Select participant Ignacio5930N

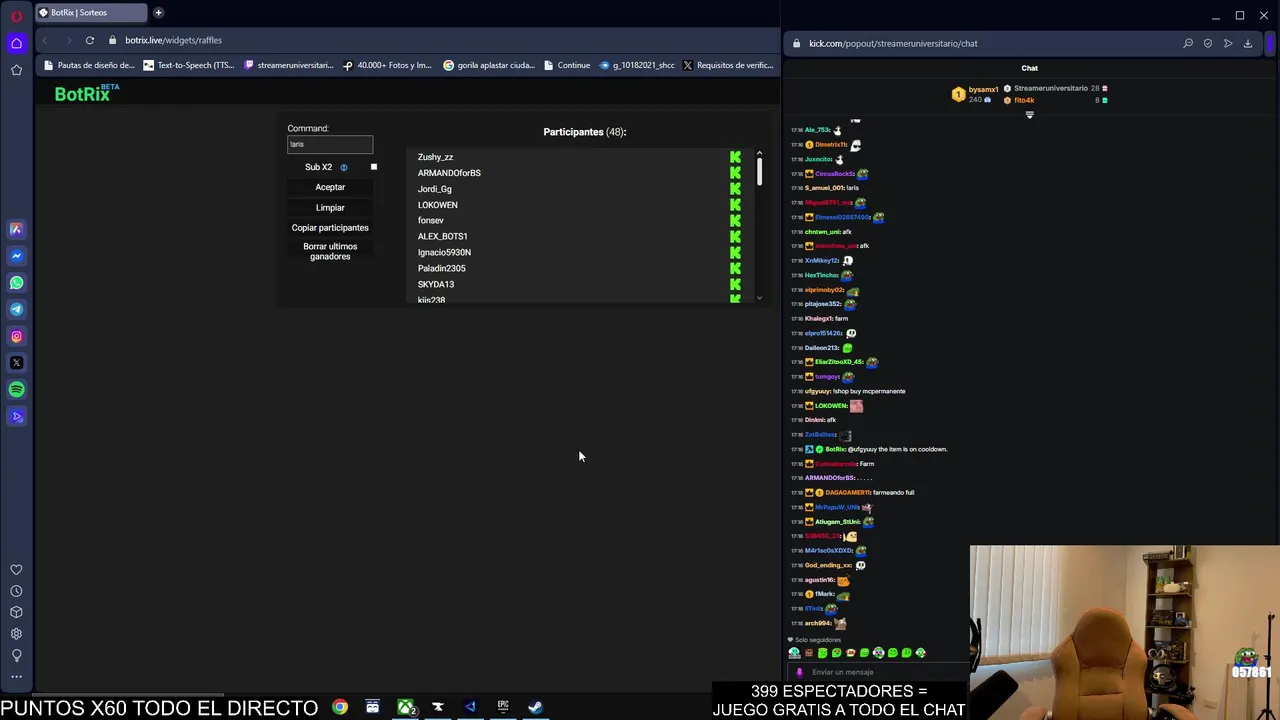click(444, 252)
